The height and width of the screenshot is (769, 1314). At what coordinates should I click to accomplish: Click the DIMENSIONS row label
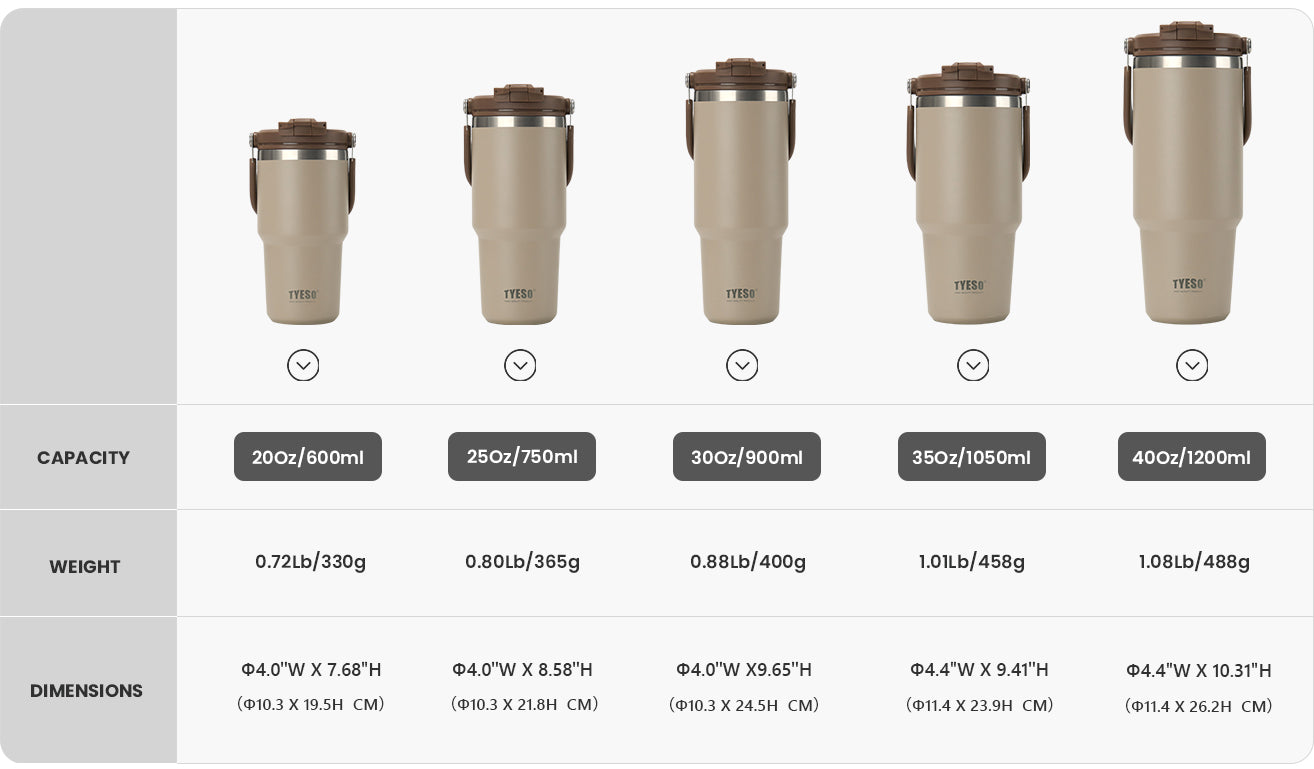[86, 691]
